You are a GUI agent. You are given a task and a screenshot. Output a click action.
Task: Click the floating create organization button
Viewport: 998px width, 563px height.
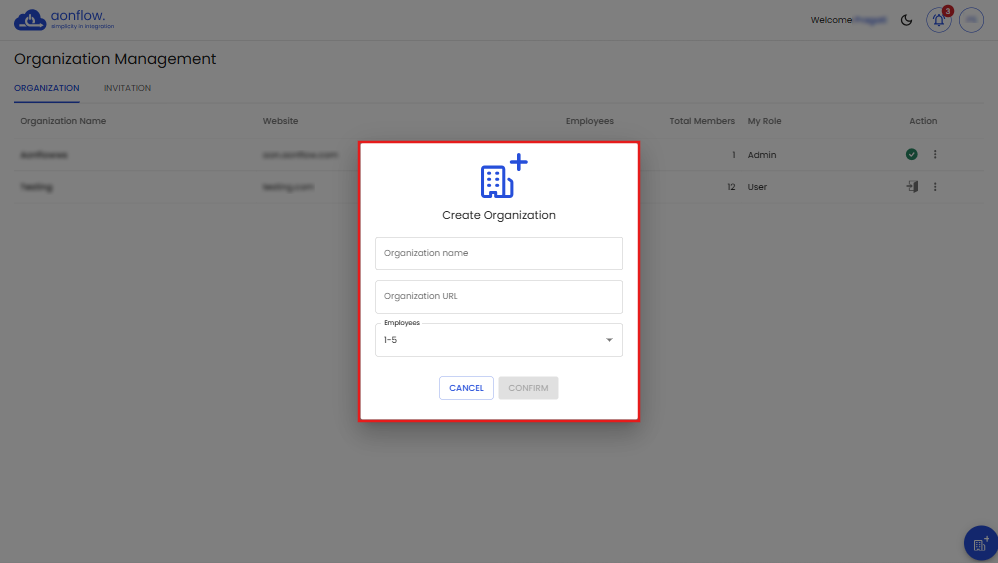(x=980, y=544)
